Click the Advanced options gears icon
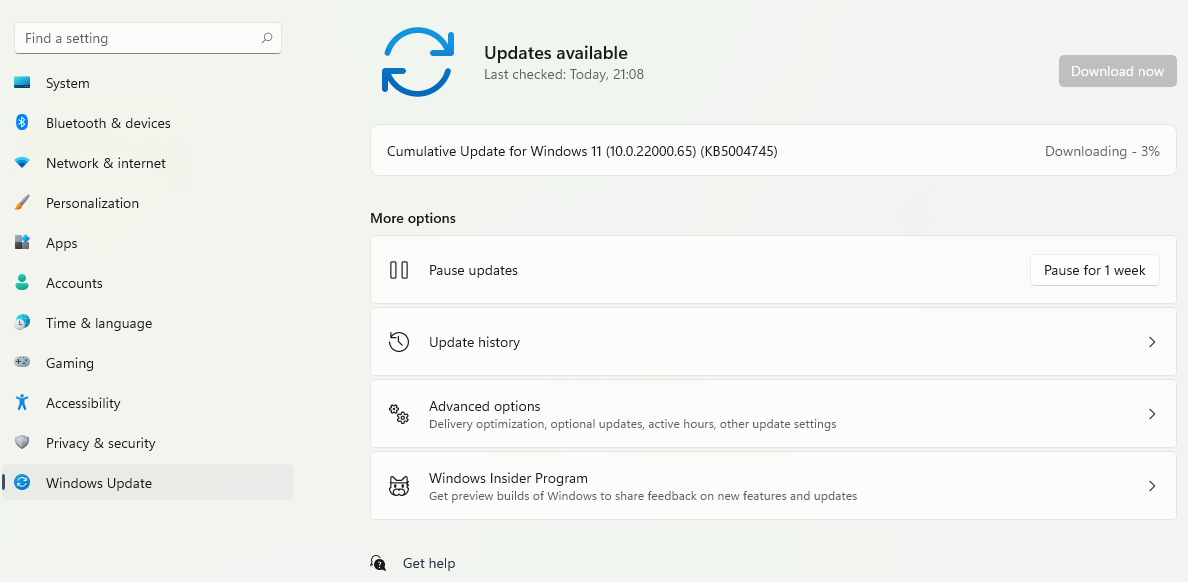 (x=399, y=414)
